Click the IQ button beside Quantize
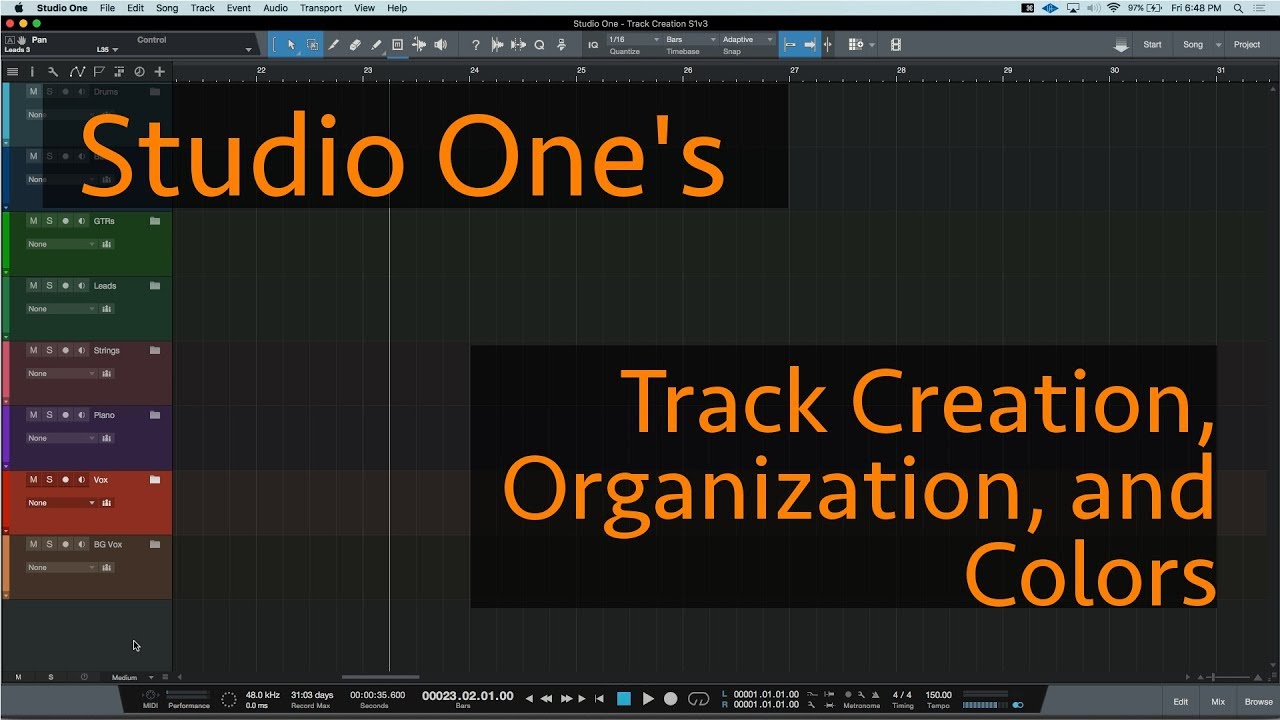1280x720 pixels. 593,45
